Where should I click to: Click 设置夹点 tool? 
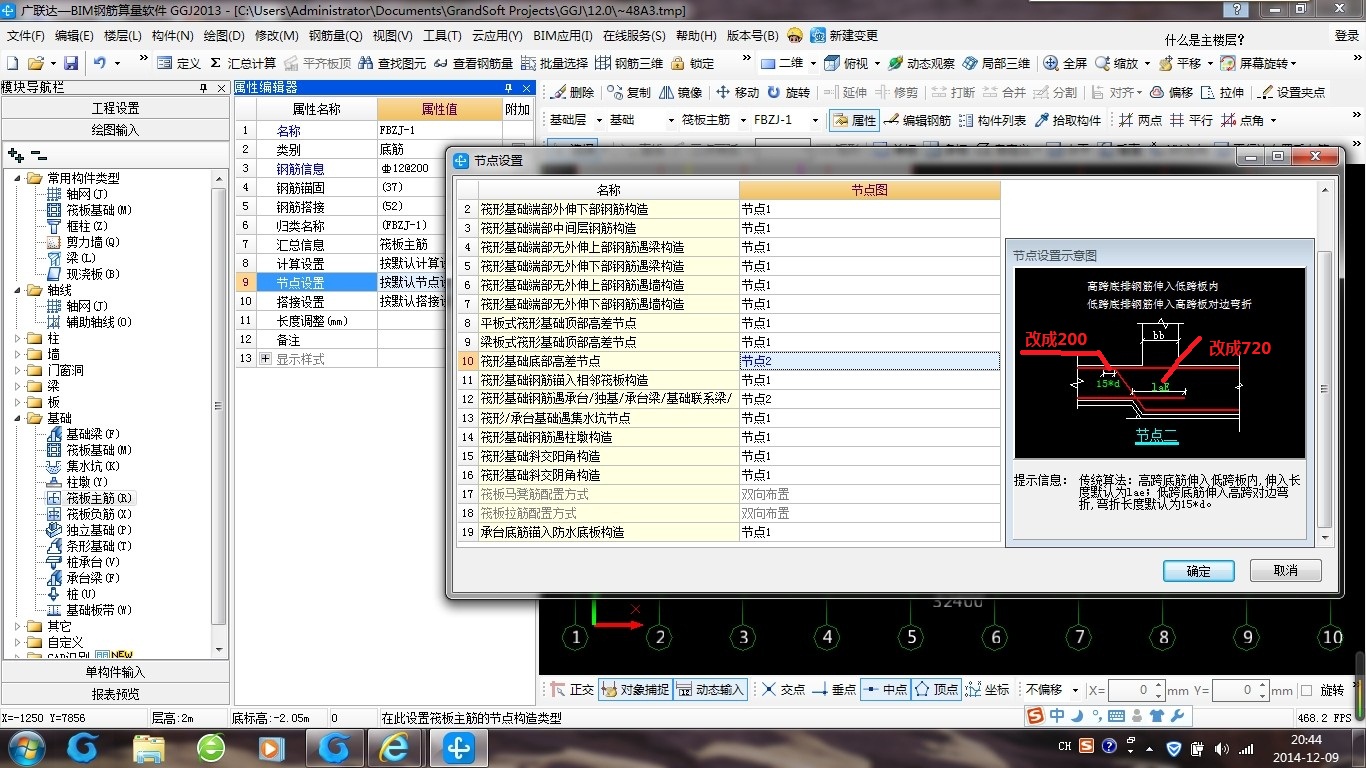coord(1292,92)
